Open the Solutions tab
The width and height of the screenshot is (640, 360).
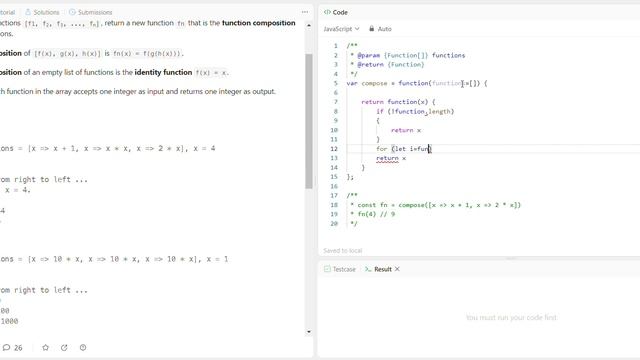pyautogui.click(x=42, y=12)
